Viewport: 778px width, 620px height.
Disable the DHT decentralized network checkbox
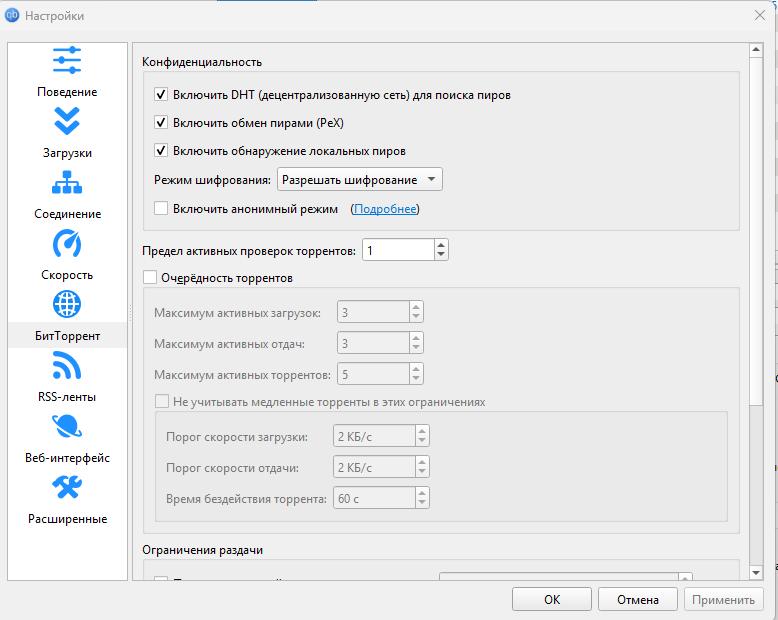(x=161, y=95)
